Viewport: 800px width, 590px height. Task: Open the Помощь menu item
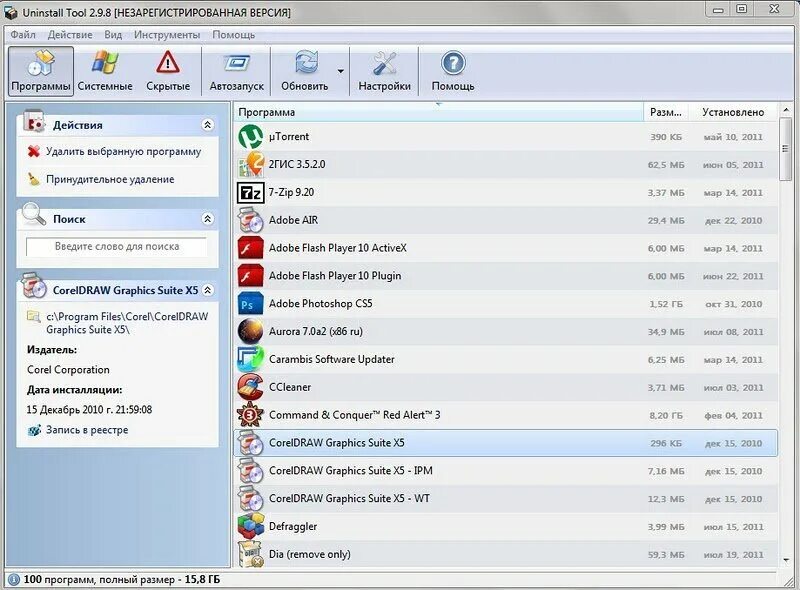coord(234,35)
